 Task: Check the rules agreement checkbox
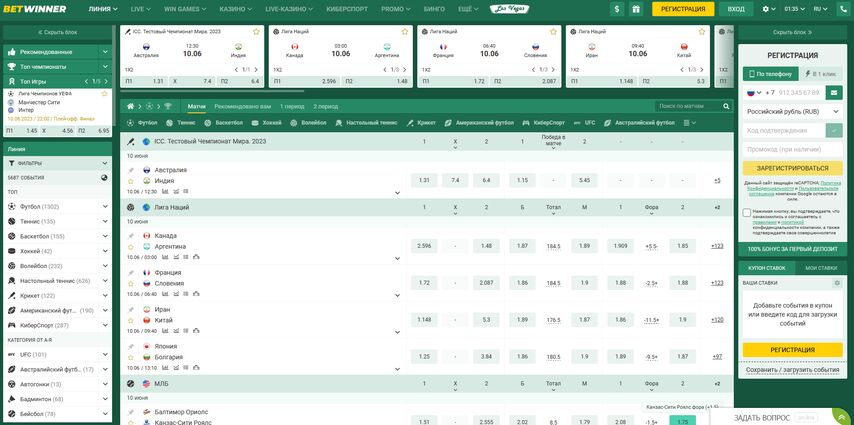[x=747, y=212]
